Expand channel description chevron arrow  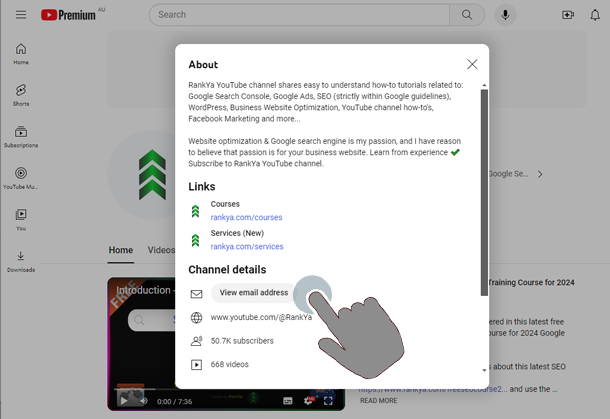[540, 174]
